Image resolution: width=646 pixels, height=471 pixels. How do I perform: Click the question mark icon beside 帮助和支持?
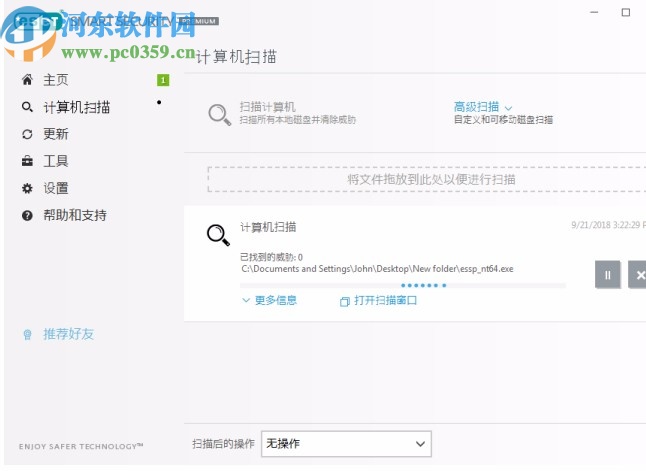[27, 215]
